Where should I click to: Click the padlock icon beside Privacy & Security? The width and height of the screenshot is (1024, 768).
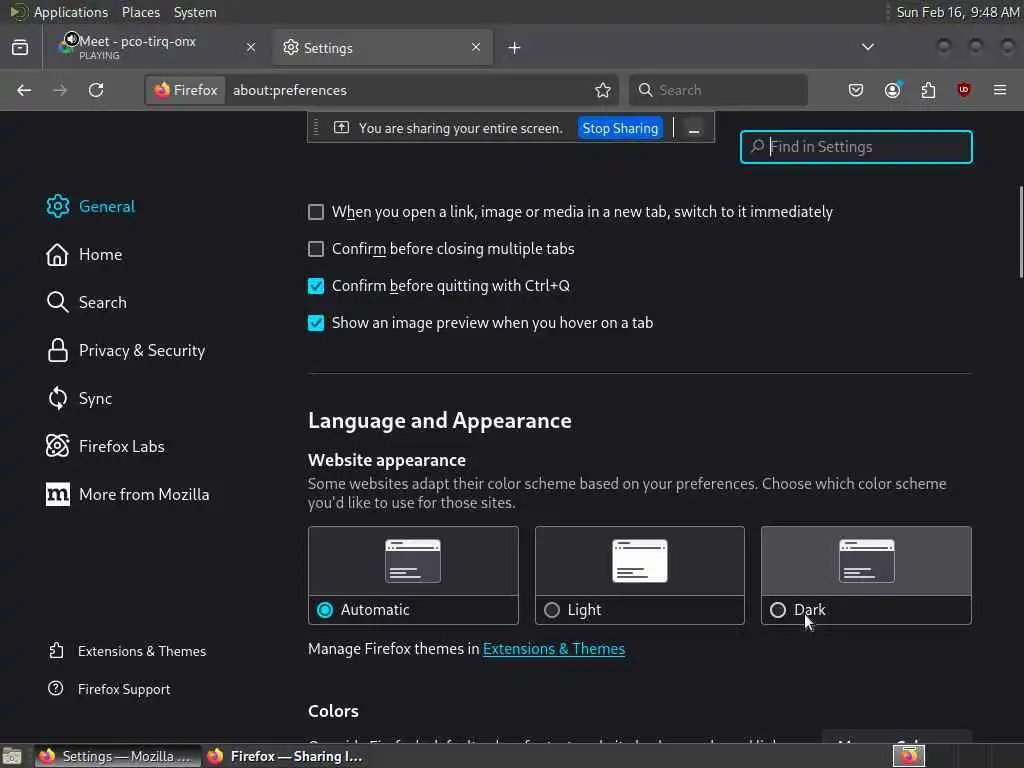pos(57,351)
